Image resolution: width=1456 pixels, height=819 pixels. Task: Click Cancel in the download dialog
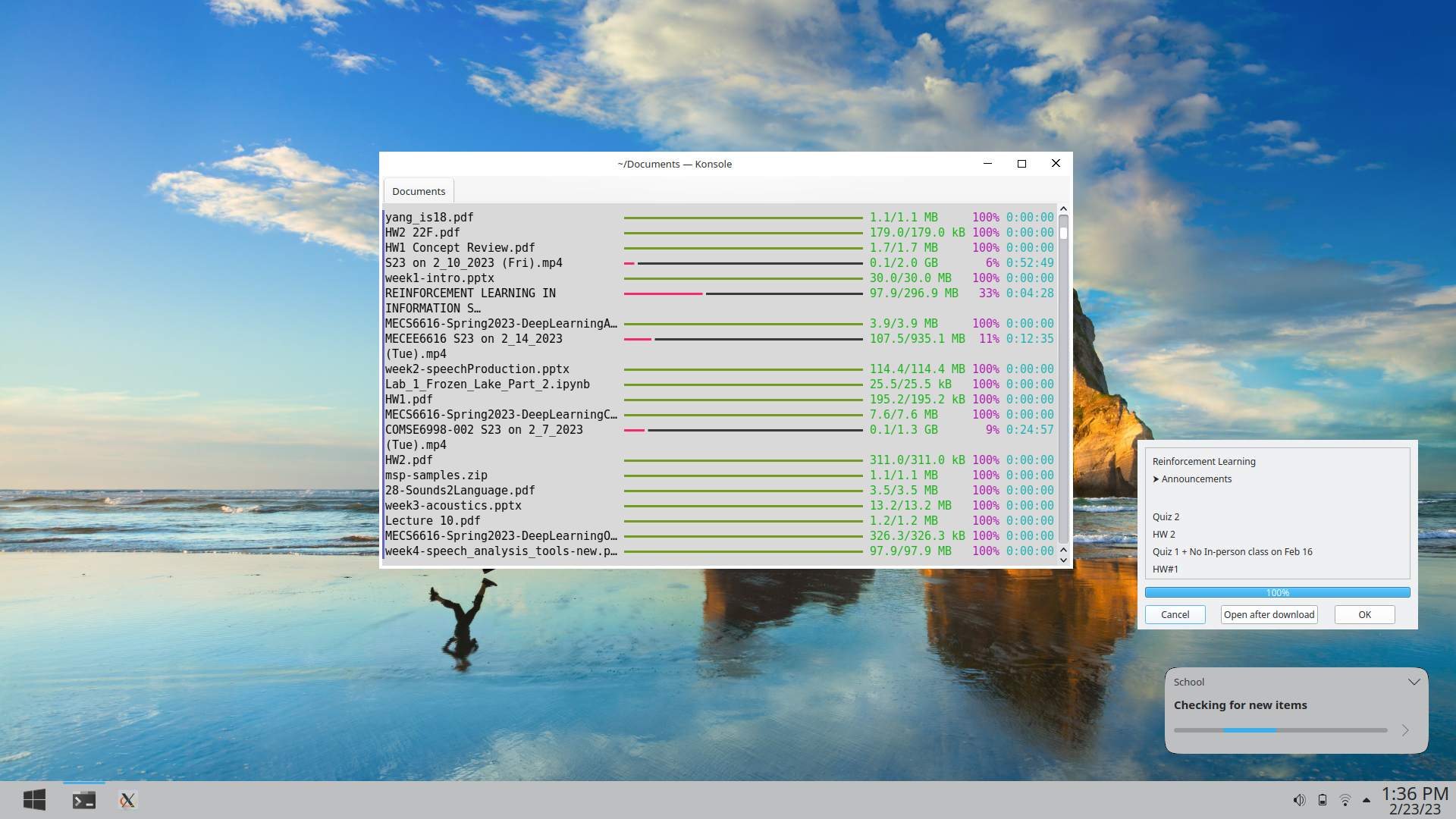[x=1175, y=614]
